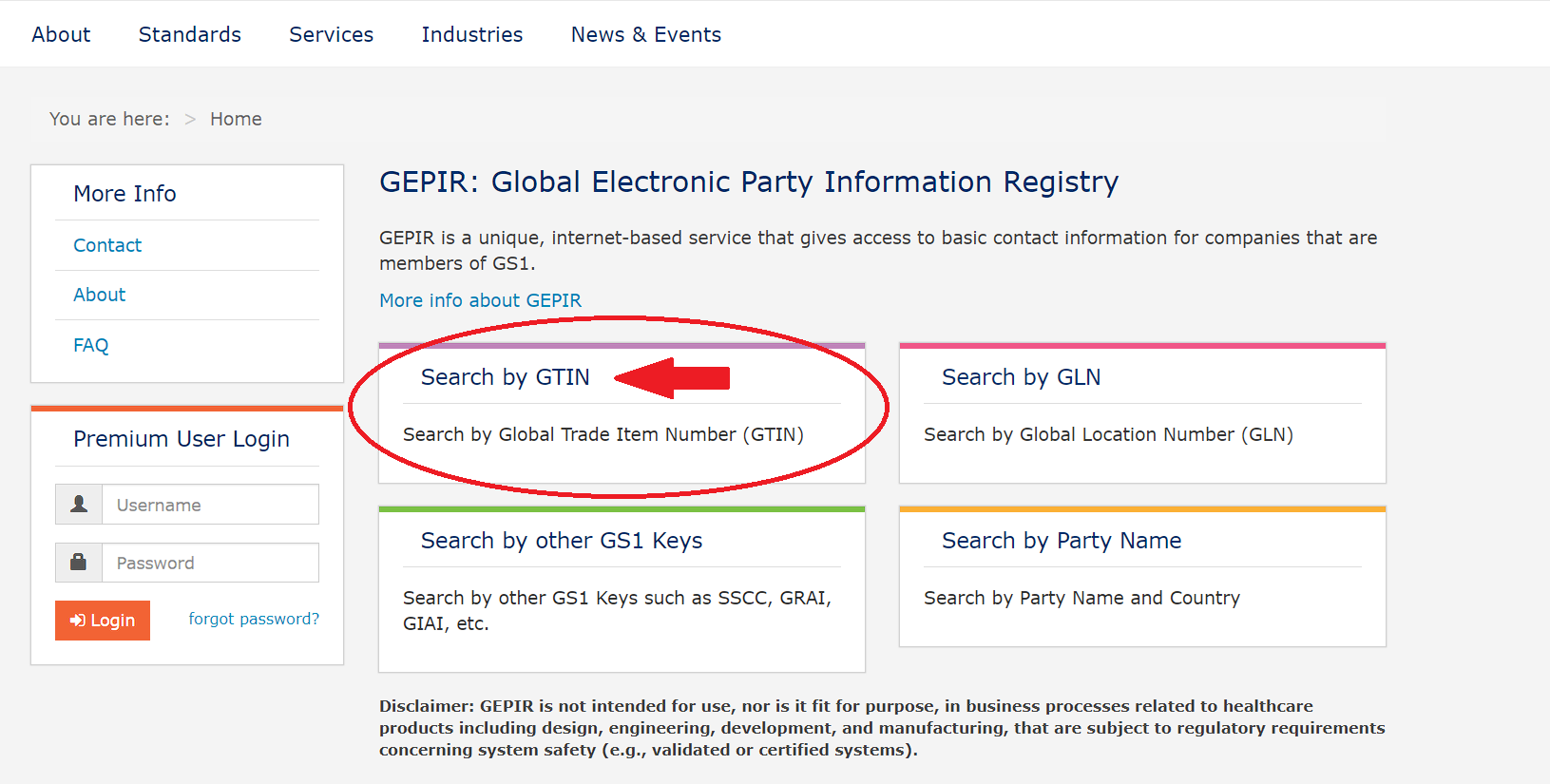Open the Standards menu item
This screenshot has height=784, width=1550.
tap(190, 34)
